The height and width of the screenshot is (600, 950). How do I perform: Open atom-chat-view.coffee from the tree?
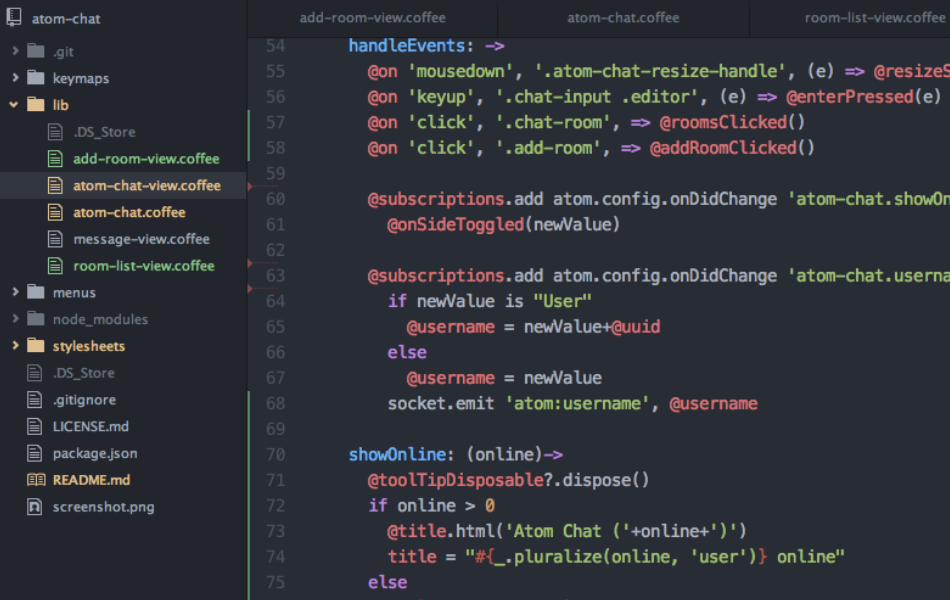click(147, 185)
